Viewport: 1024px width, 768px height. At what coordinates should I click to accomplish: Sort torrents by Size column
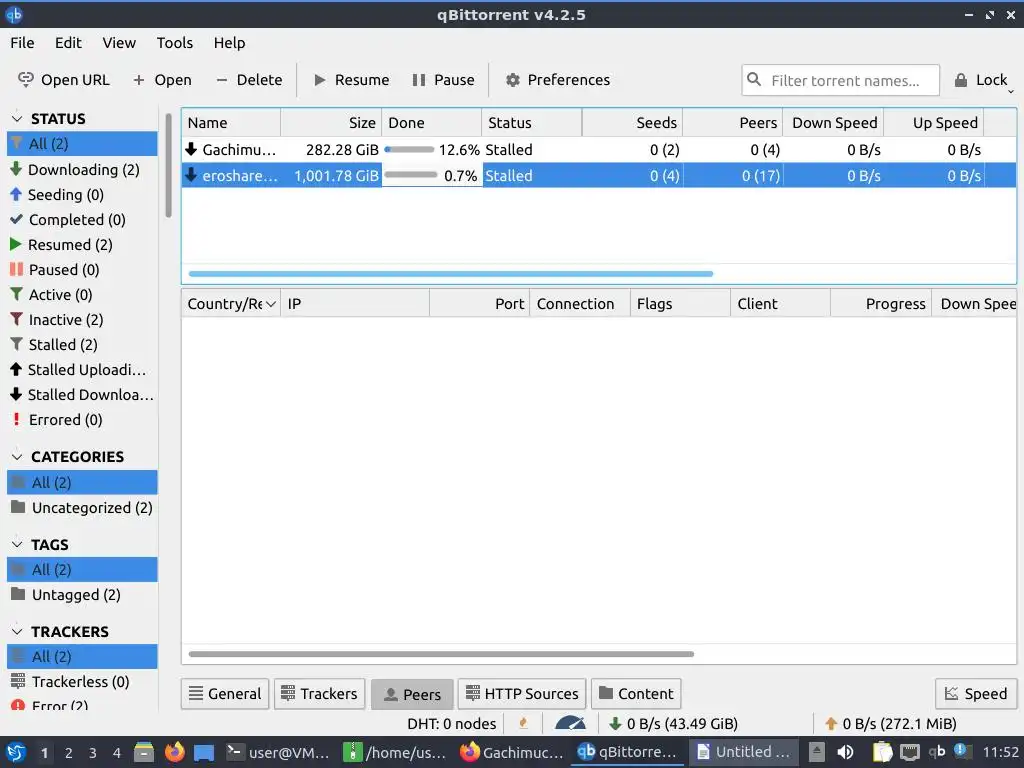pyautogui.click(x=331, y=123)
